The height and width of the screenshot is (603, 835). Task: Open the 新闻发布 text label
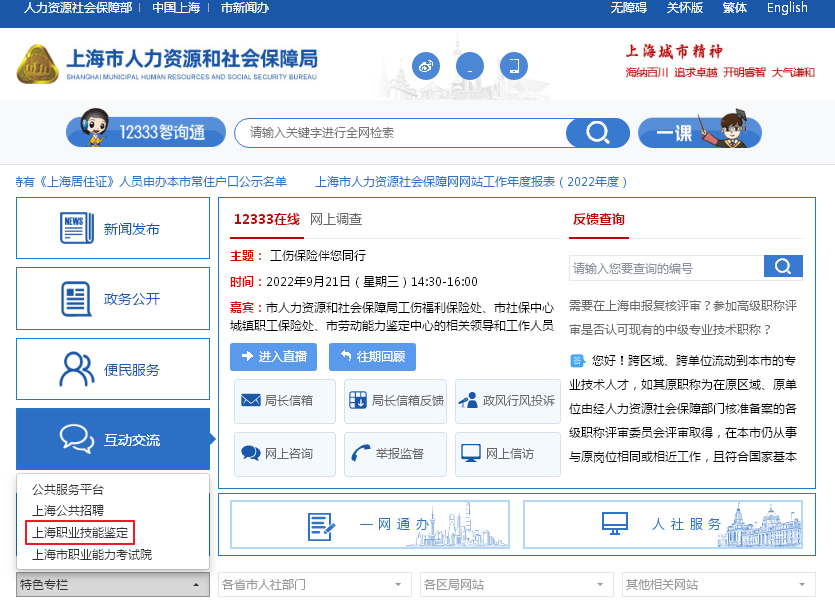132,229
